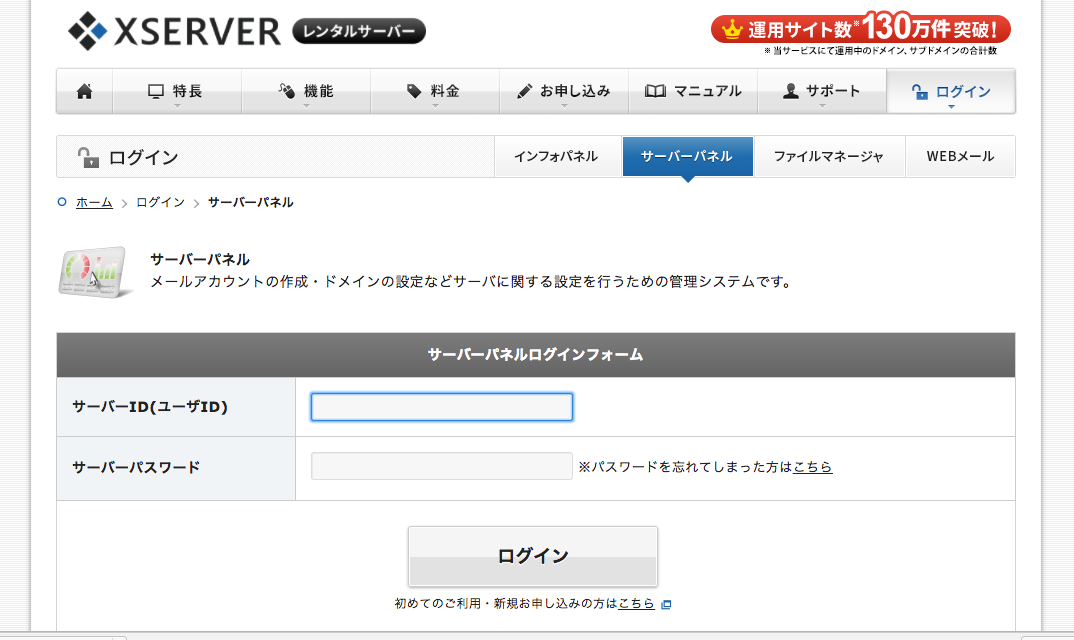Click the person icon beside サポート
1074x640 pixels.
pos(791,91)
